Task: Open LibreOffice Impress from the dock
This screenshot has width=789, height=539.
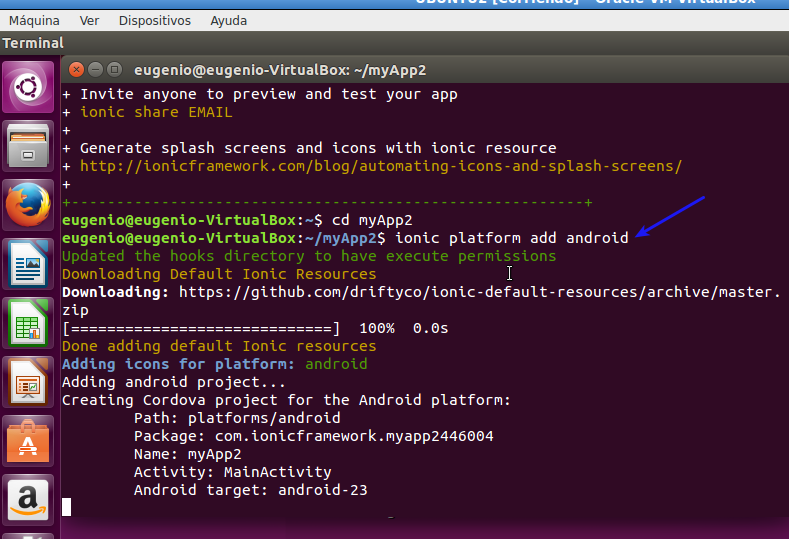Action: coord(28,382)
